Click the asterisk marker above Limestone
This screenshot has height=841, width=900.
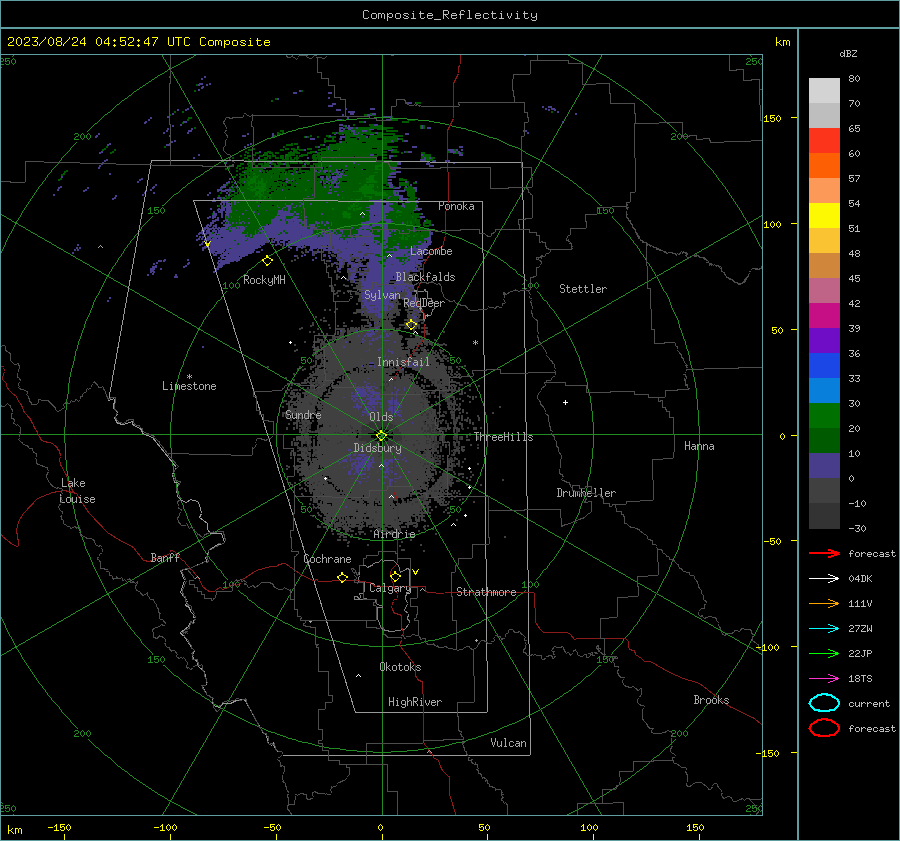click(x=189, y=377)
